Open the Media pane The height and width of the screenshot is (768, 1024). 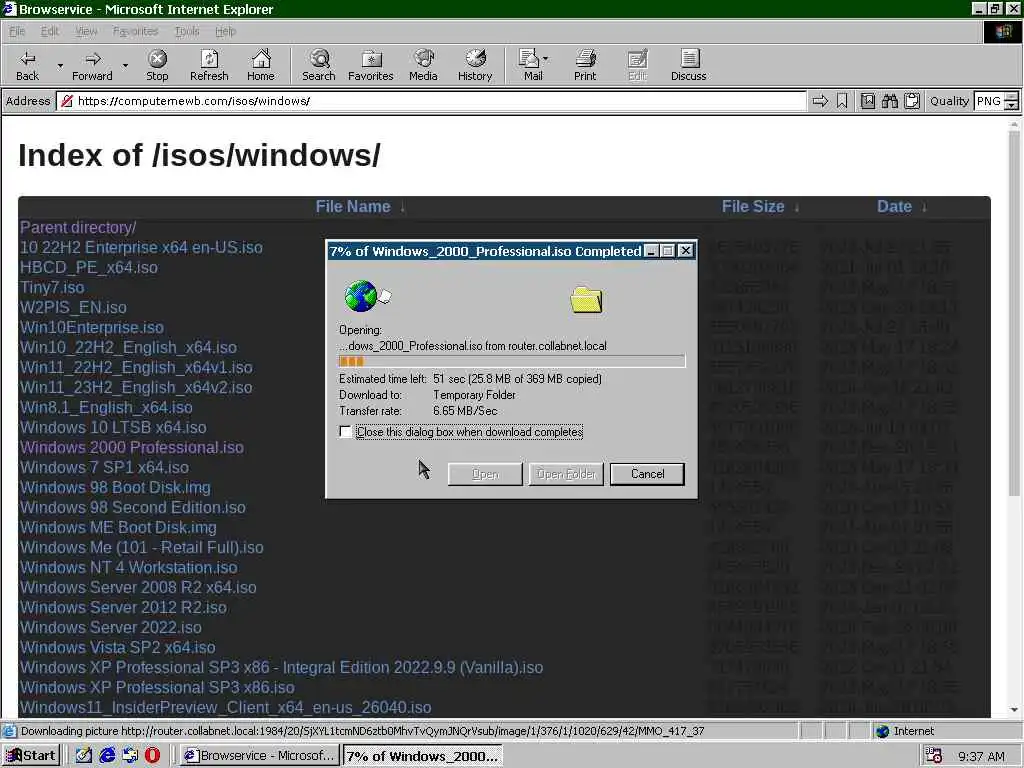423,65
